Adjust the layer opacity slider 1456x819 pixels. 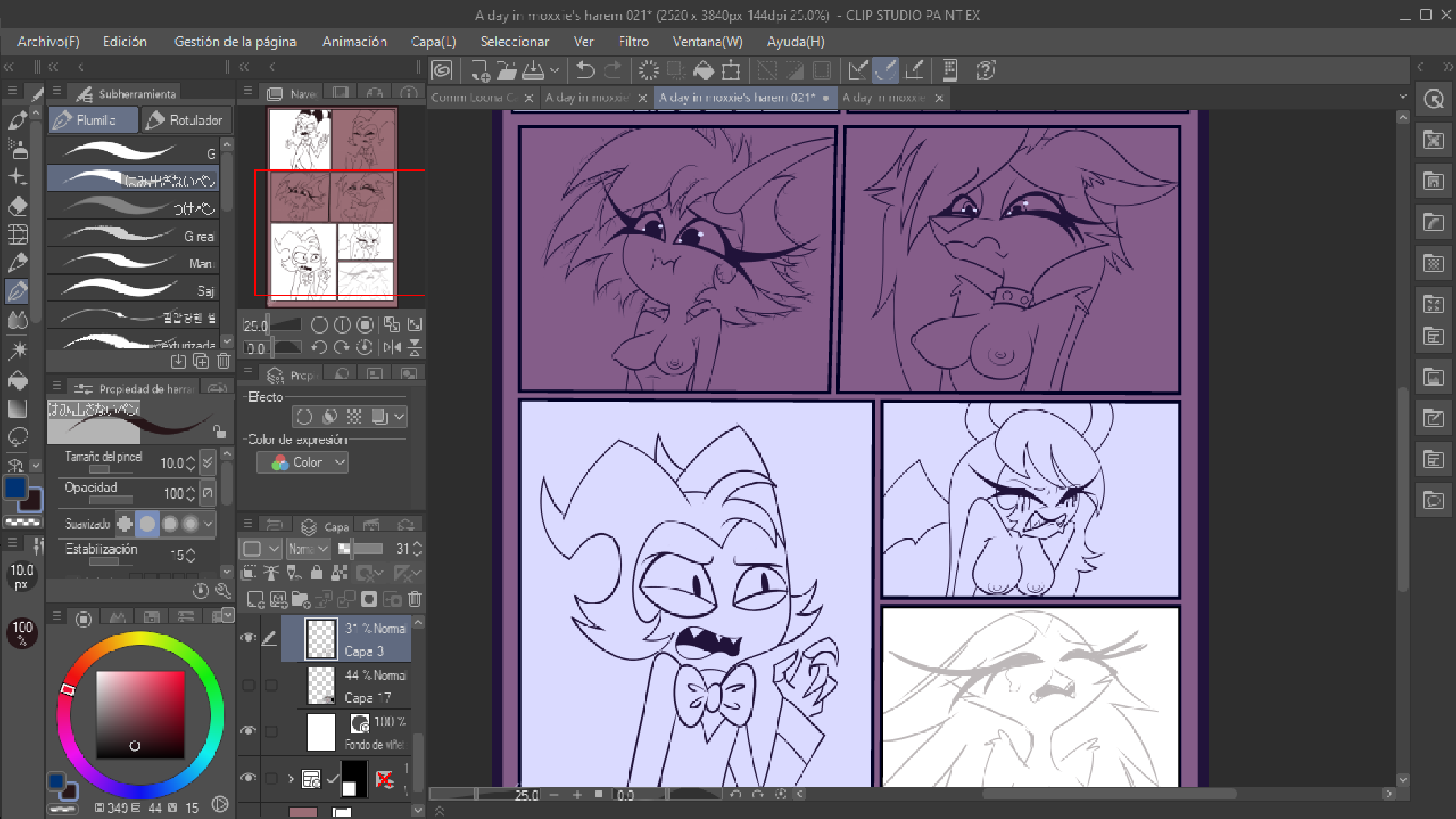pyautogui.click(x=360, y=548)
